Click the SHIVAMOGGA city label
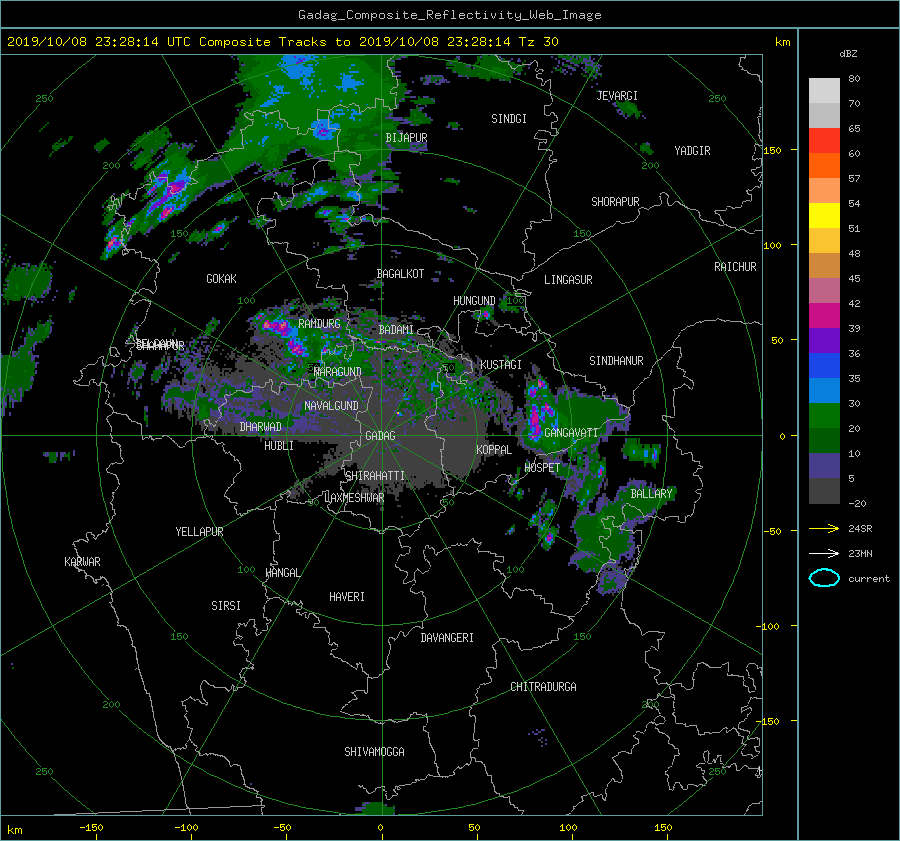The image size is (900, 841). 374,752
